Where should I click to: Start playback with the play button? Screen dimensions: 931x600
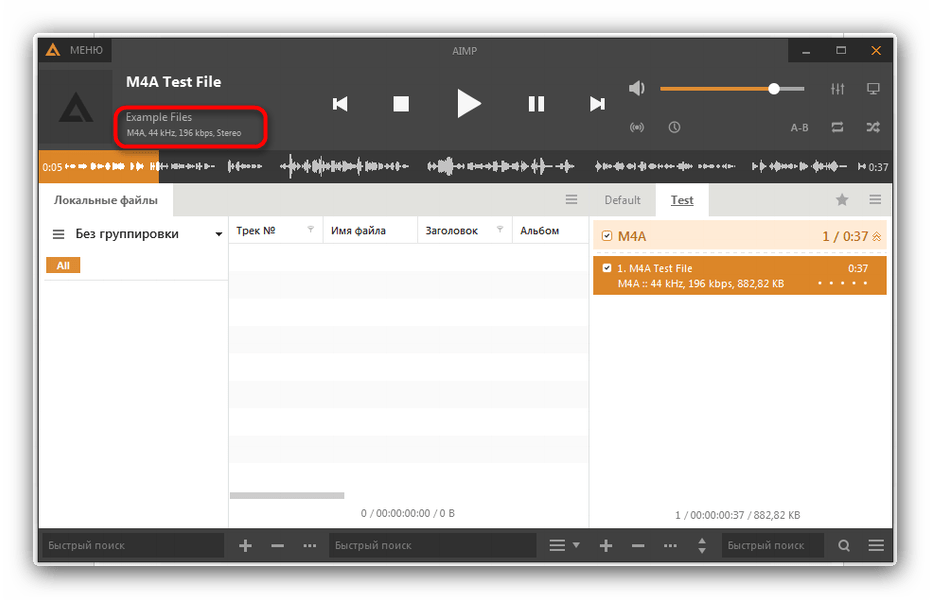pos(468,103)
